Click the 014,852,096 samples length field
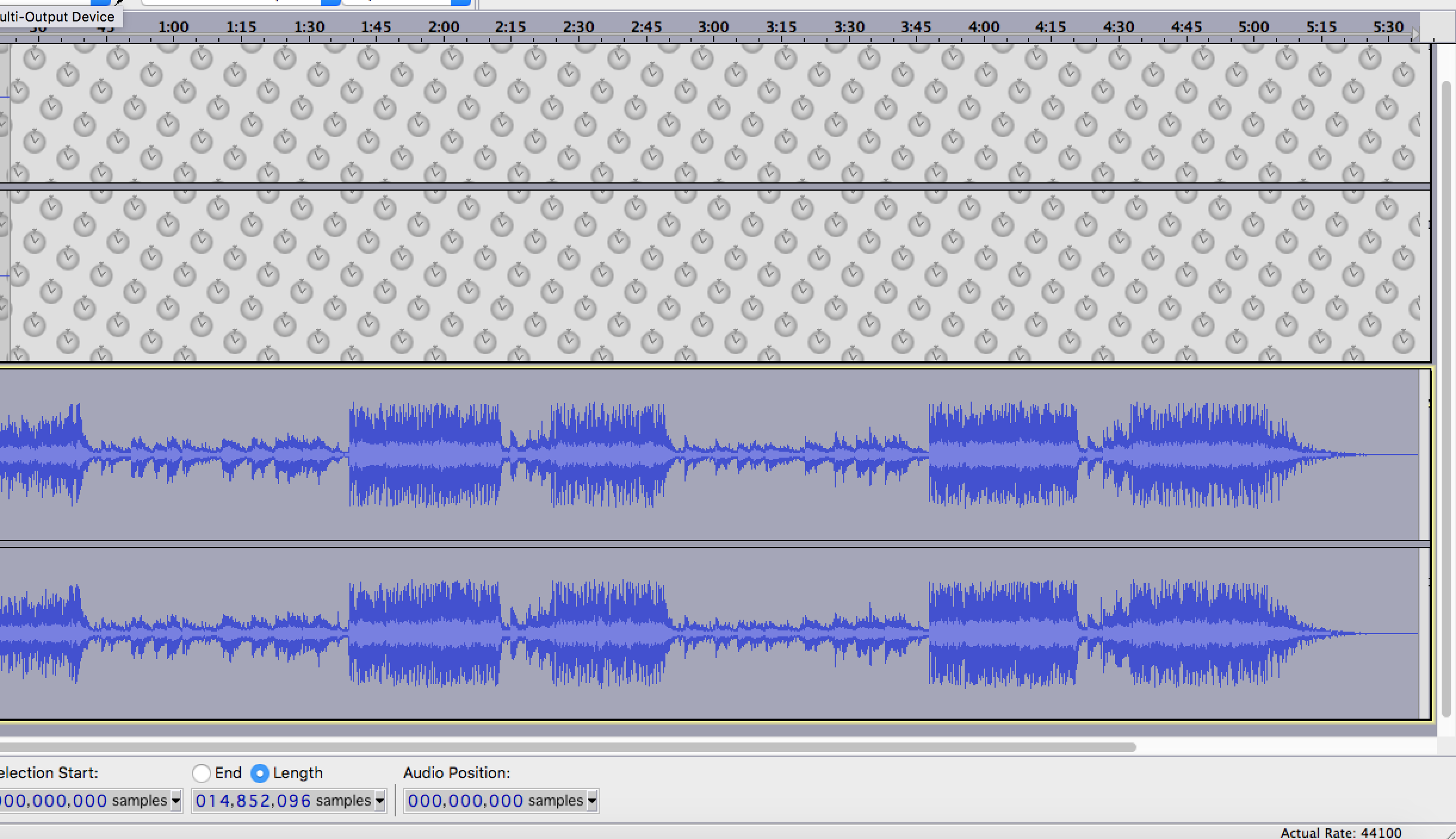The image size is (1456, 839). tap(289, 800)
